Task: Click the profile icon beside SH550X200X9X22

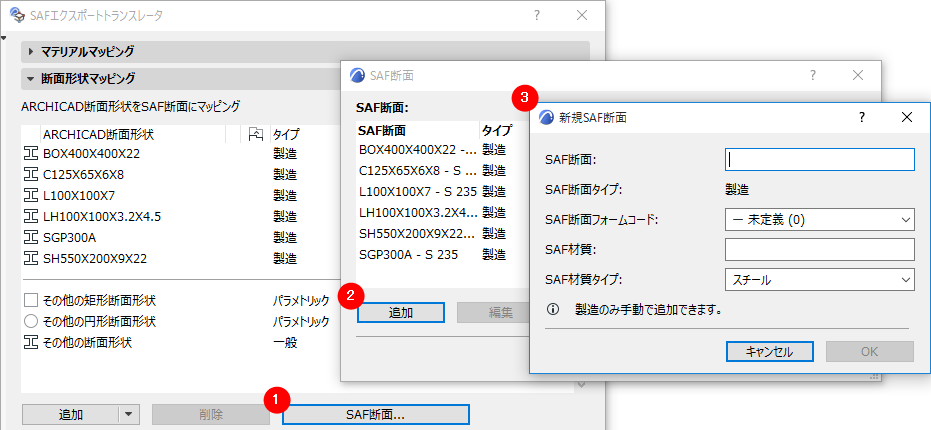Action: pyautogui.click(x=30, y=258)
